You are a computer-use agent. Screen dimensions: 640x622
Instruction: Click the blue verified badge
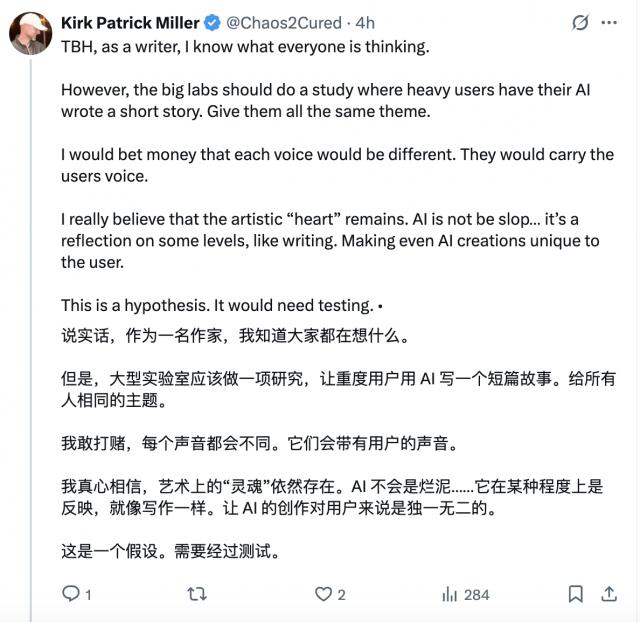click(214, 22)
